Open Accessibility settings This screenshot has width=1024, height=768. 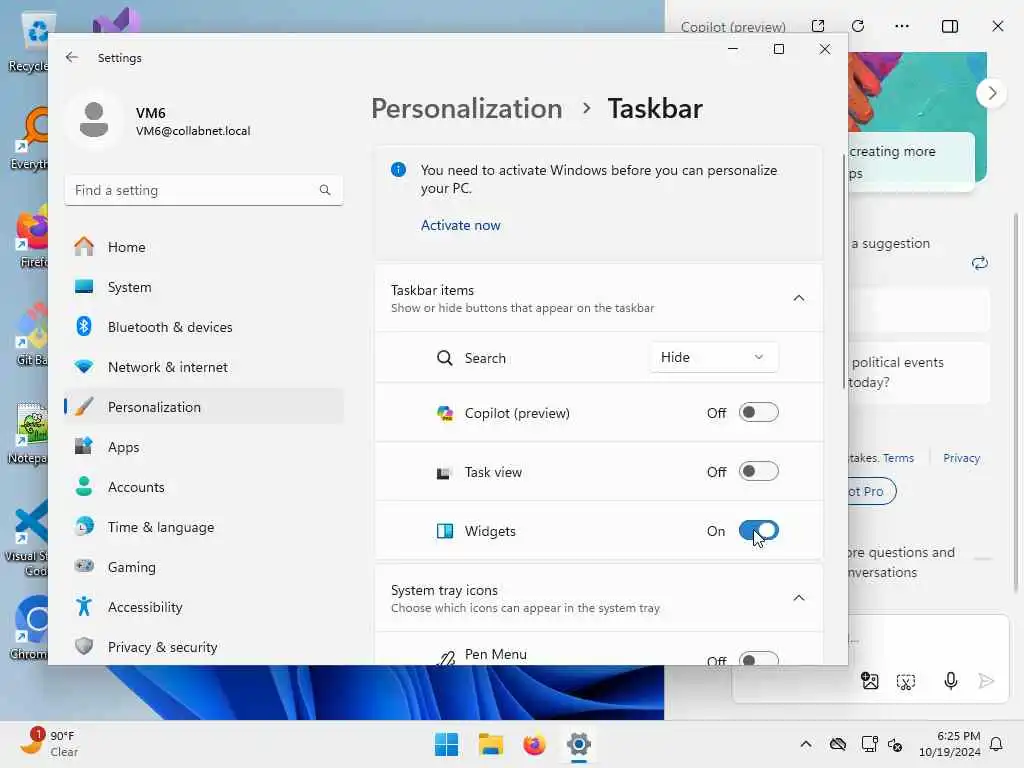coord(204,607)
